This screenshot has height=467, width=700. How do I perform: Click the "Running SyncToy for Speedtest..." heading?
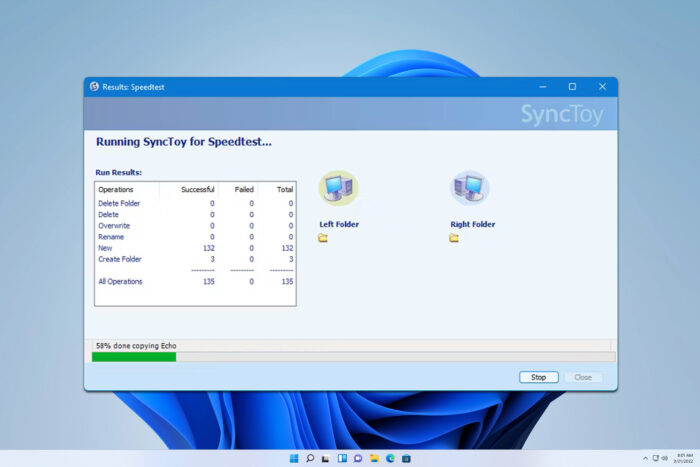point(183,142)
